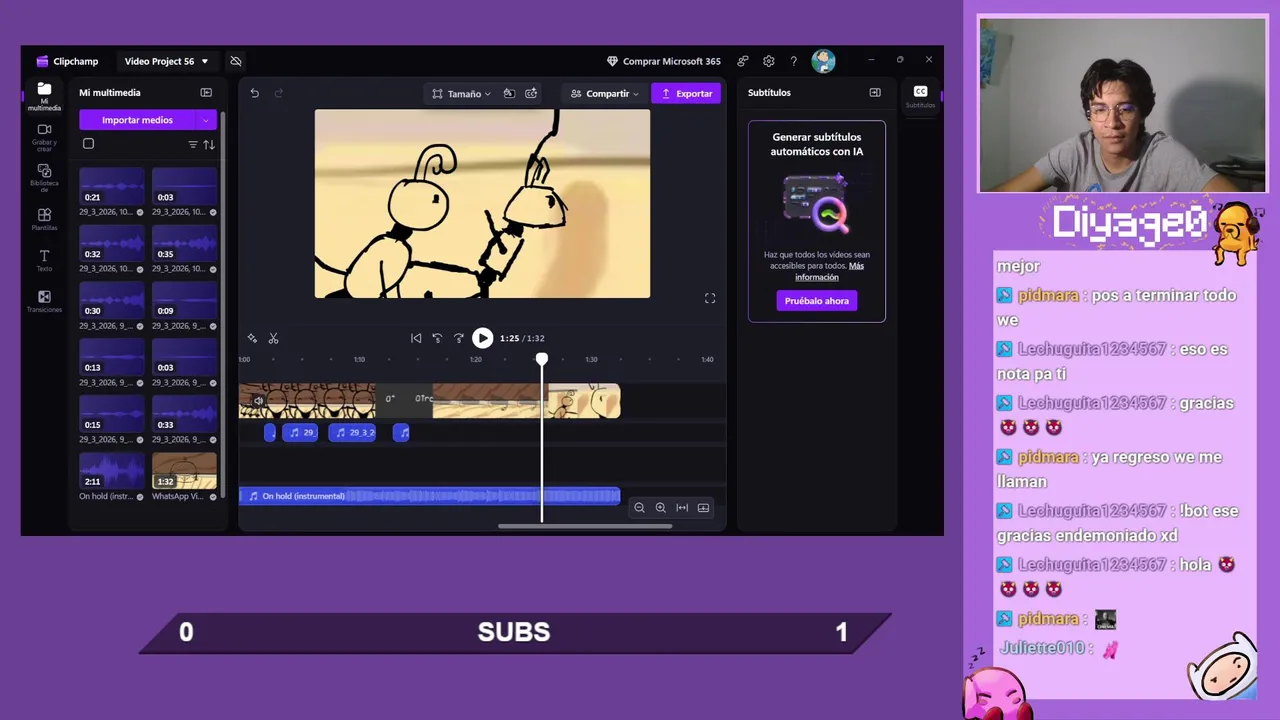Screen dimensions: 1280x720
Task: Collapse the Mi multimedia panel
Action: 206,93
